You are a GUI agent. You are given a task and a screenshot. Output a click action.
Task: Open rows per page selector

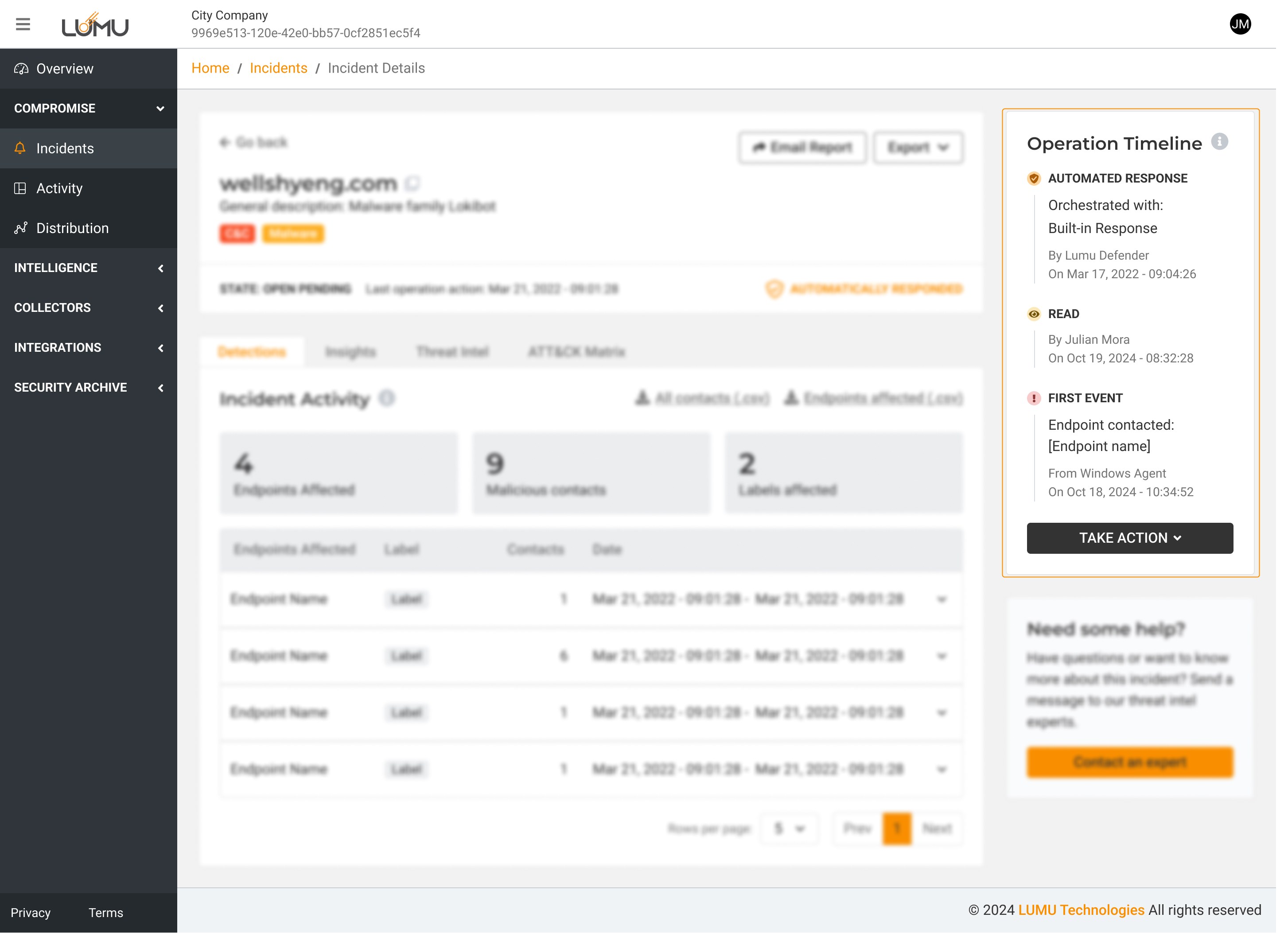tap(789, 828)
